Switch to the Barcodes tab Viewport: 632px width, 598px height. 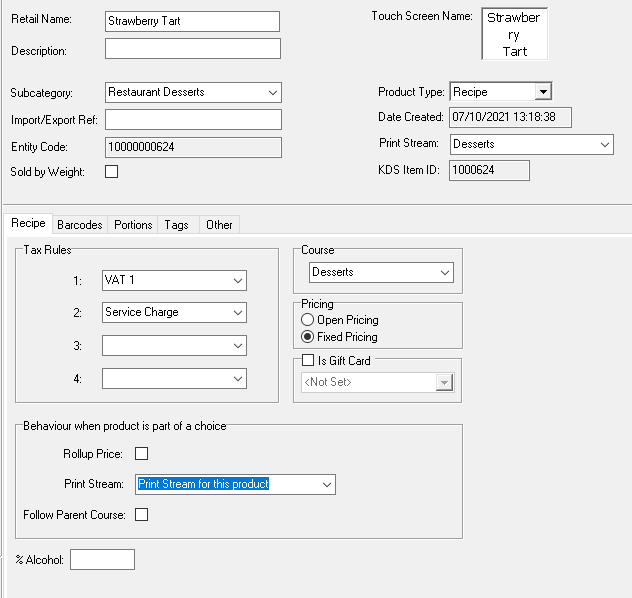point(79,225)
